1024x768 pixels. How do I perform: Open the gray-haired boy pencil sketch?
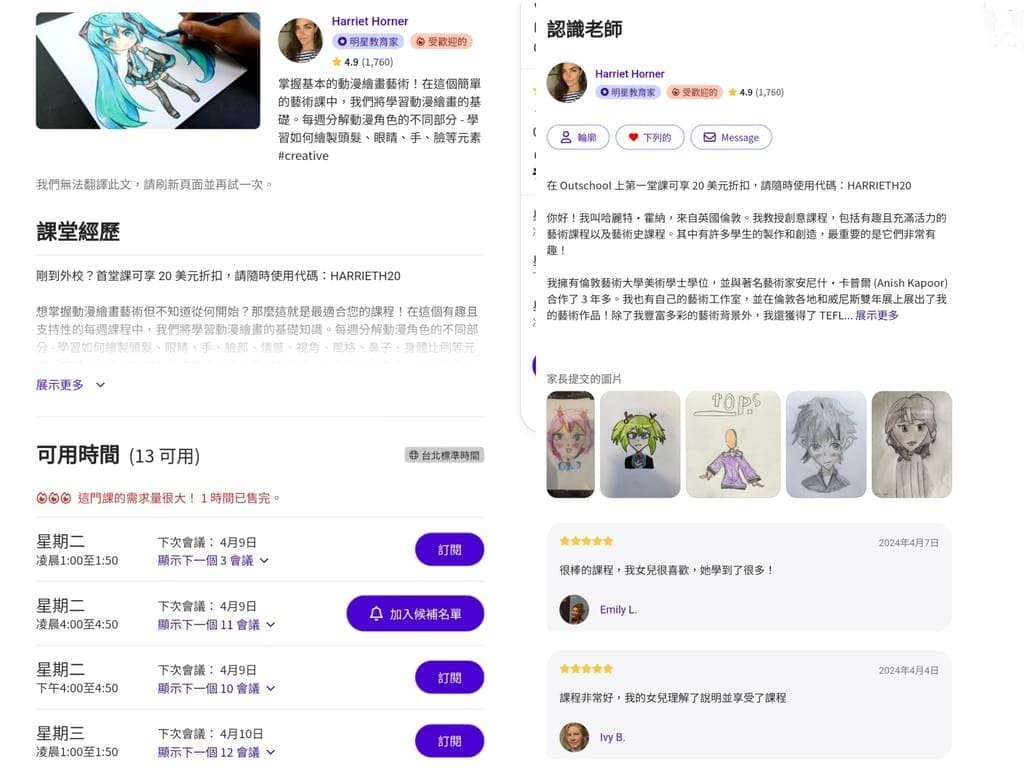coord(826,444)
